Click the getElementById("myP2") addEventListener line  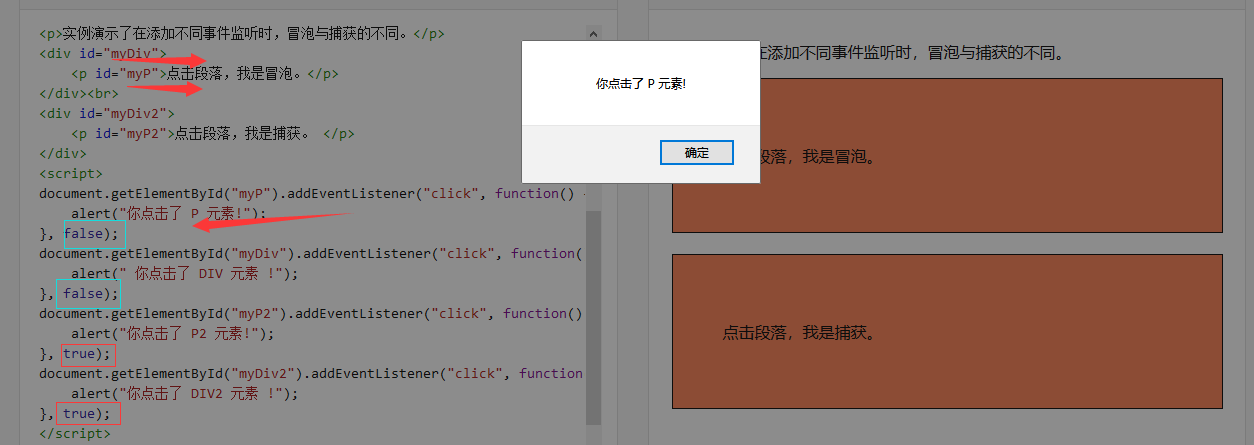tap(312, 313)
